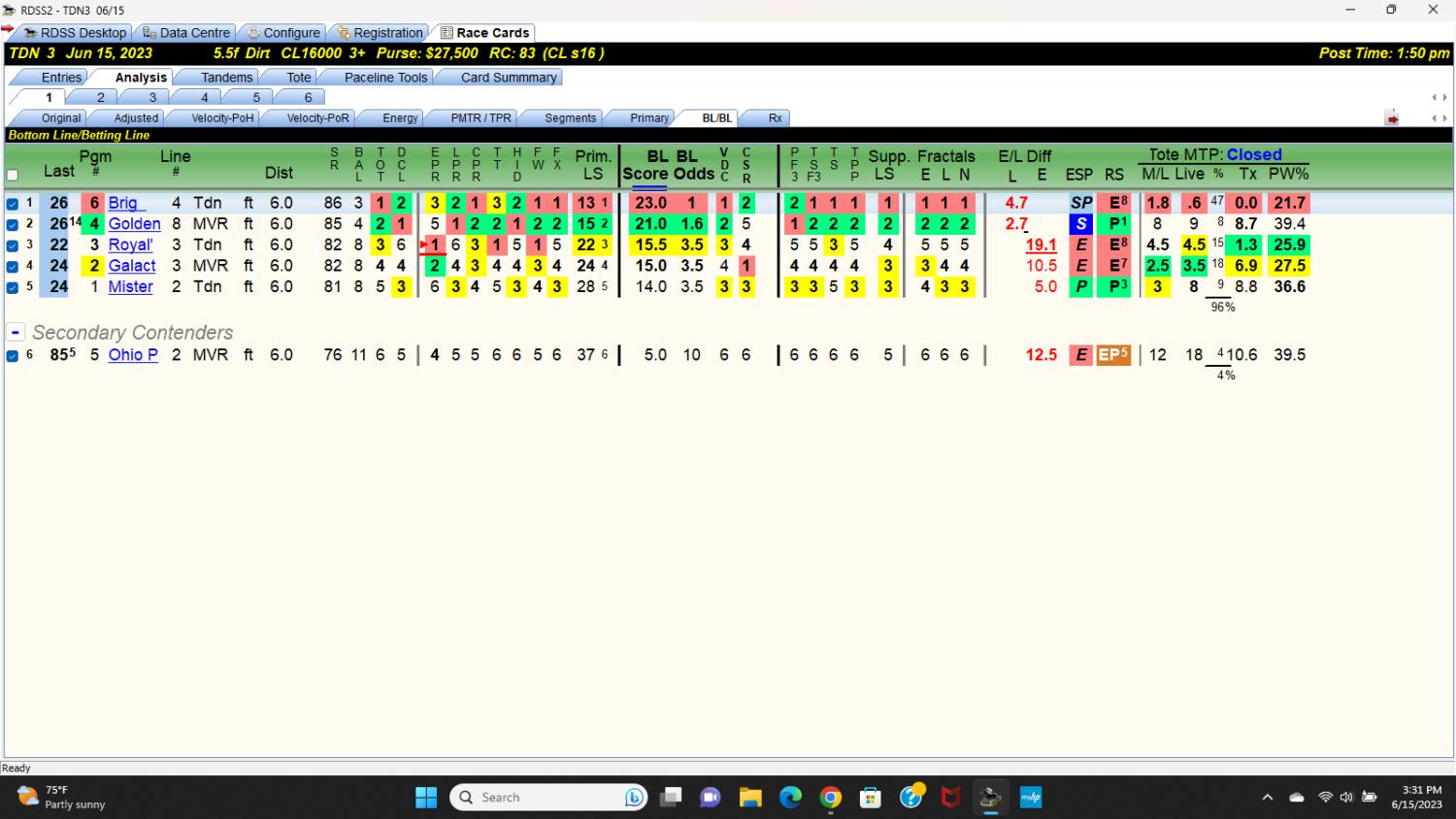
Task: Open volume control in system tray
Action: click(1346, 798)
